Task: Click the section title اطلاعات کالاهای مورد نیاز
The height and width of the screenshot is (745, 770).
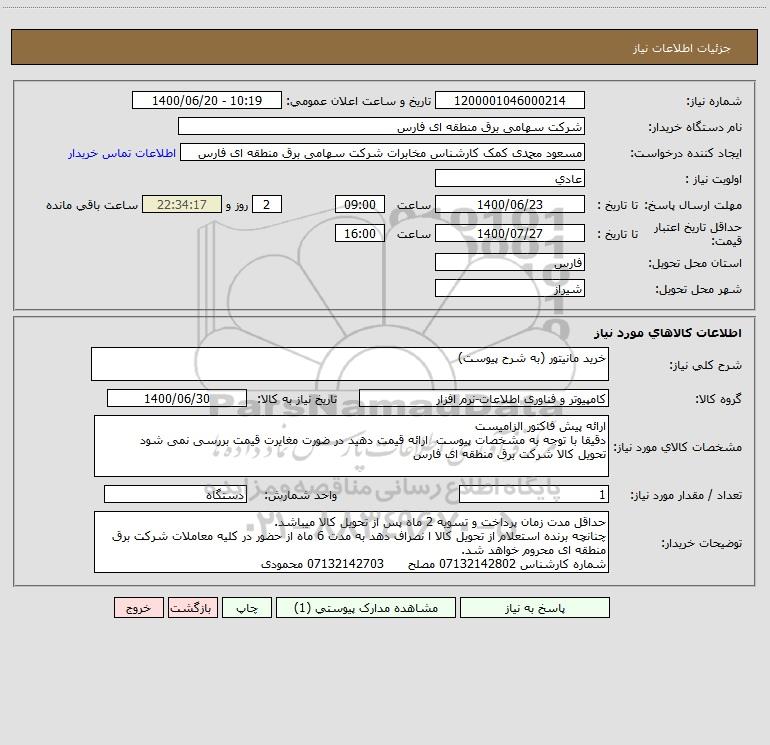Action: tap(668, 333)
